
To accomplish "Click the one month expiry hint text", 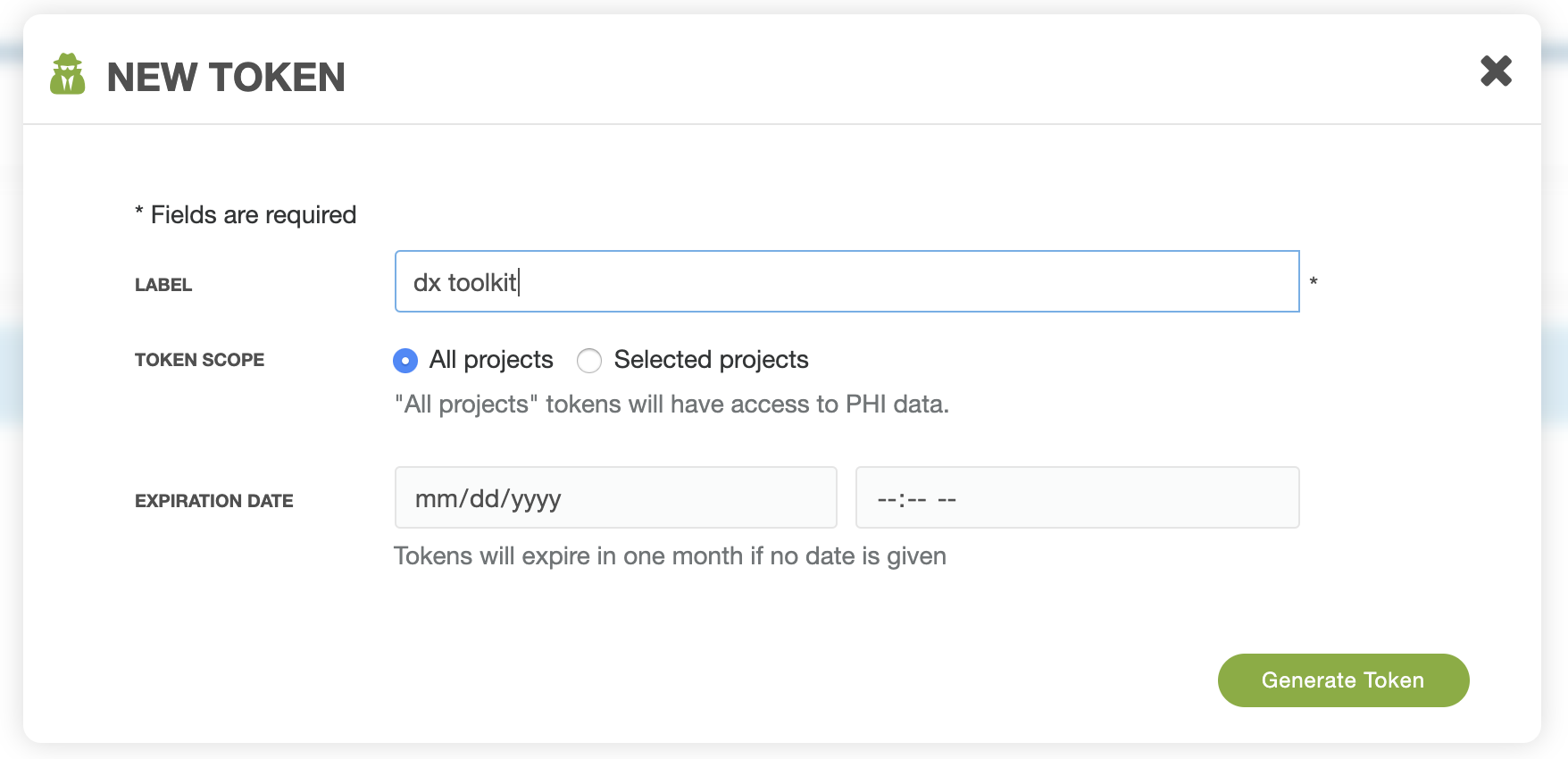I will click(670, 556).
